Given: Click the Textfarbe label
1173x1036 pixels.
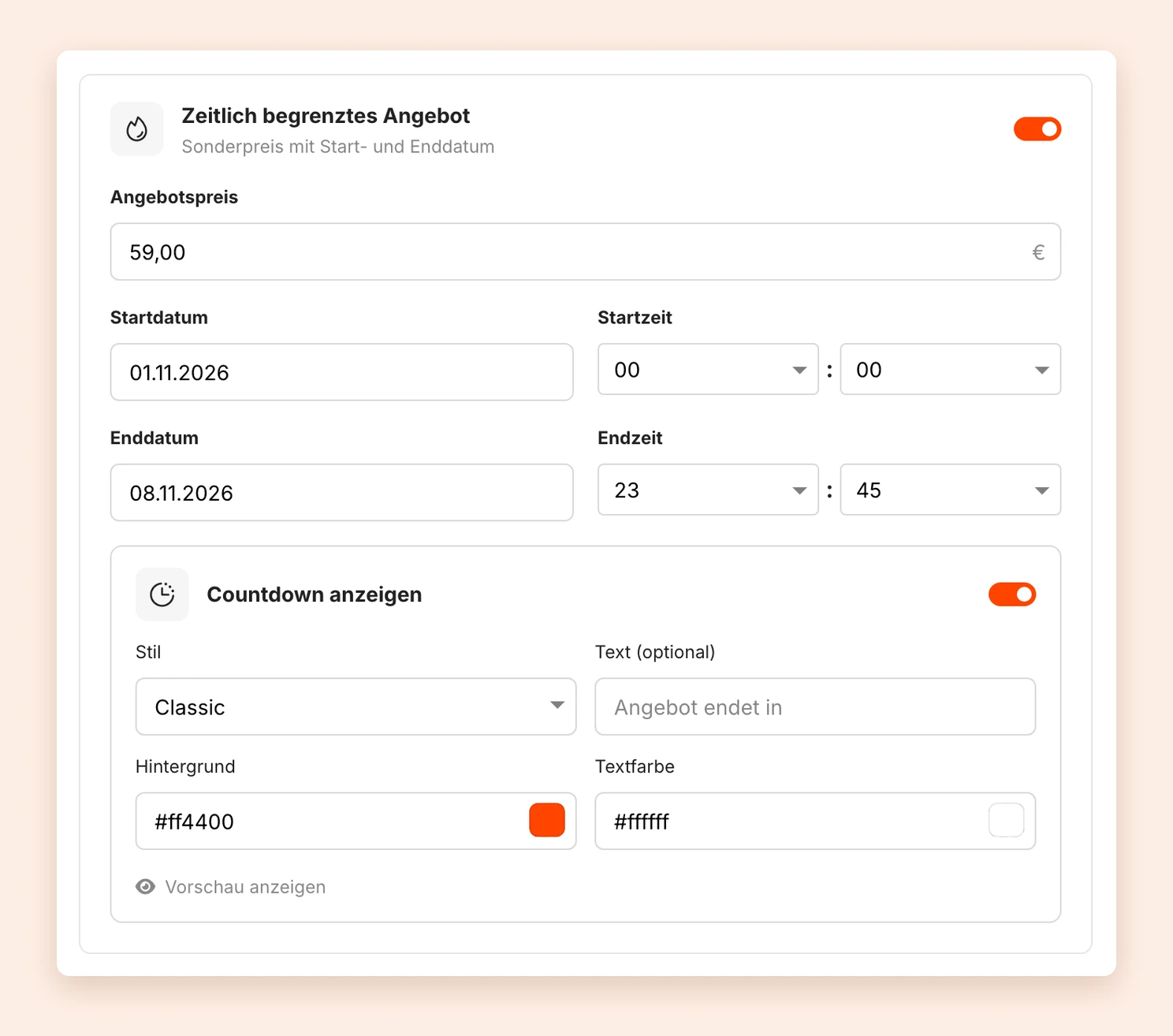Looking at the screenshot, I should [x=635, y=766].
